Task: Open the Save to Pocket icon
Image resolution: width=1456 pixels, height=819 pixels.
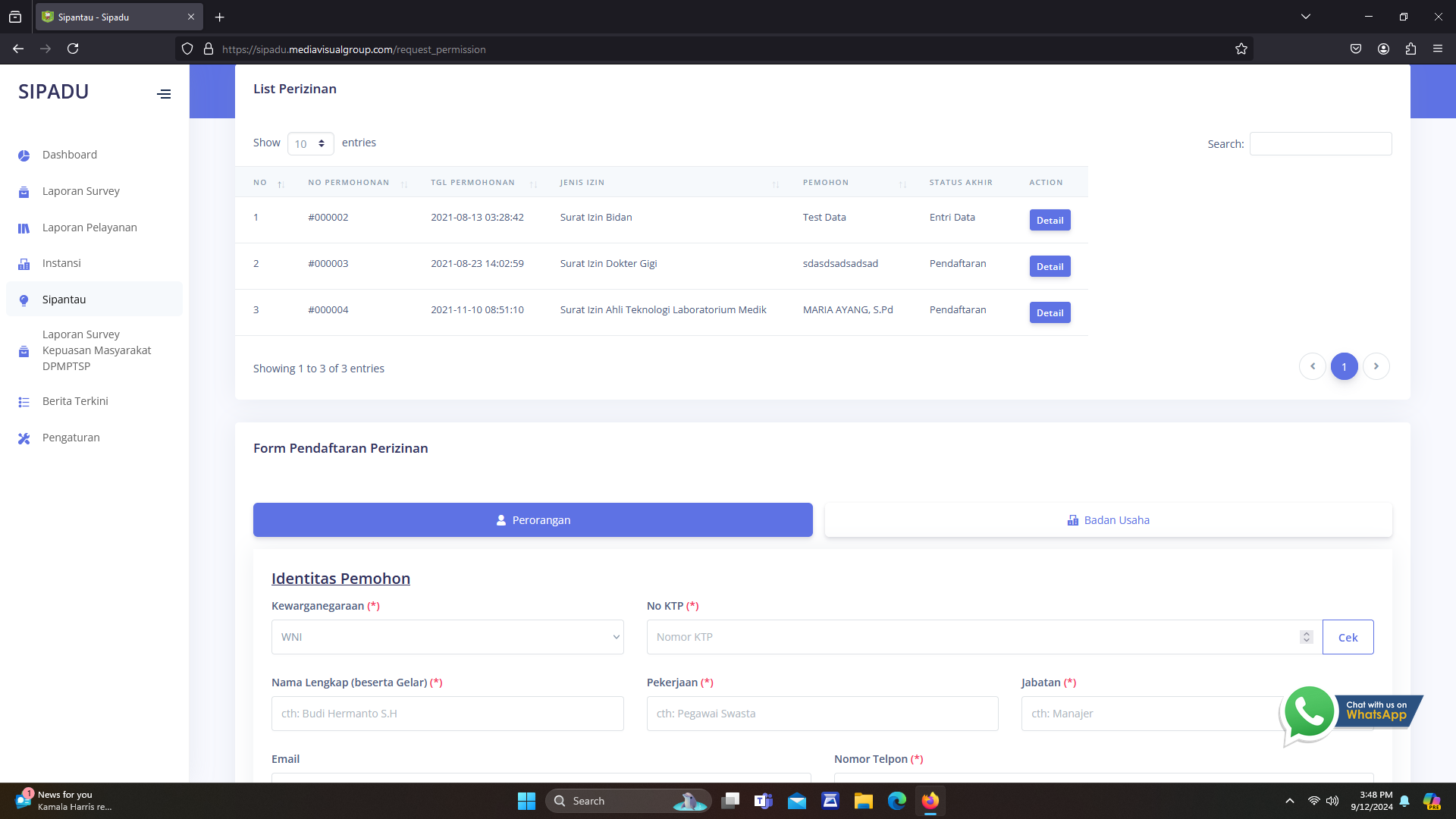Action: click(x=1356, y=49)
